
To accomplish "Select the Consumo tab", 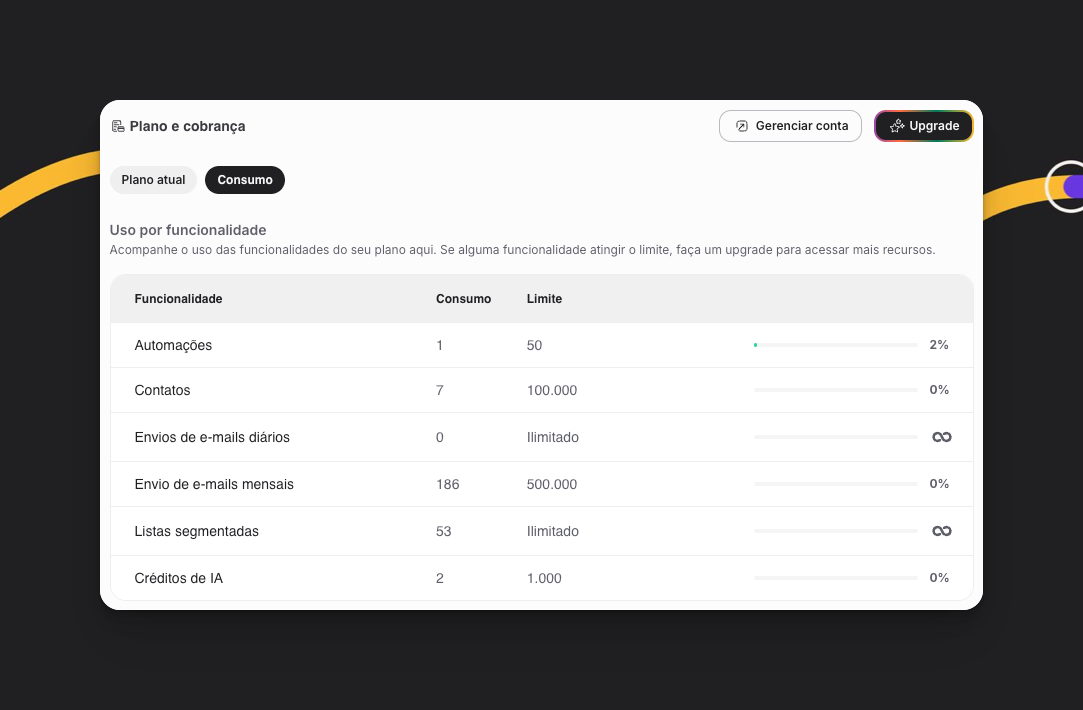I will [x=245, y=180].
